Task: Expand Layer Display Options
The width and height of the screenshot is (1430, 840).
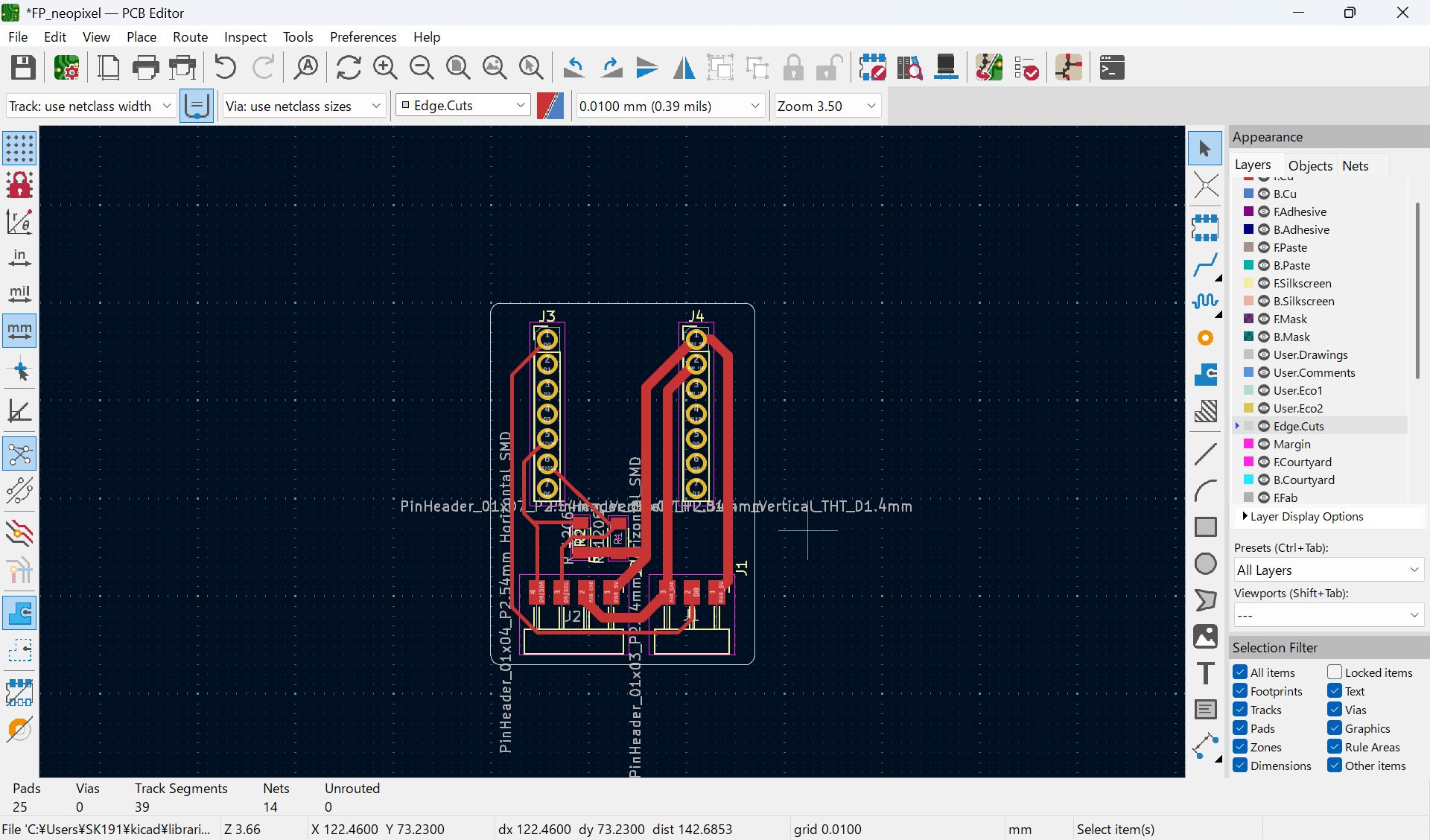Action: (1303, 516)
